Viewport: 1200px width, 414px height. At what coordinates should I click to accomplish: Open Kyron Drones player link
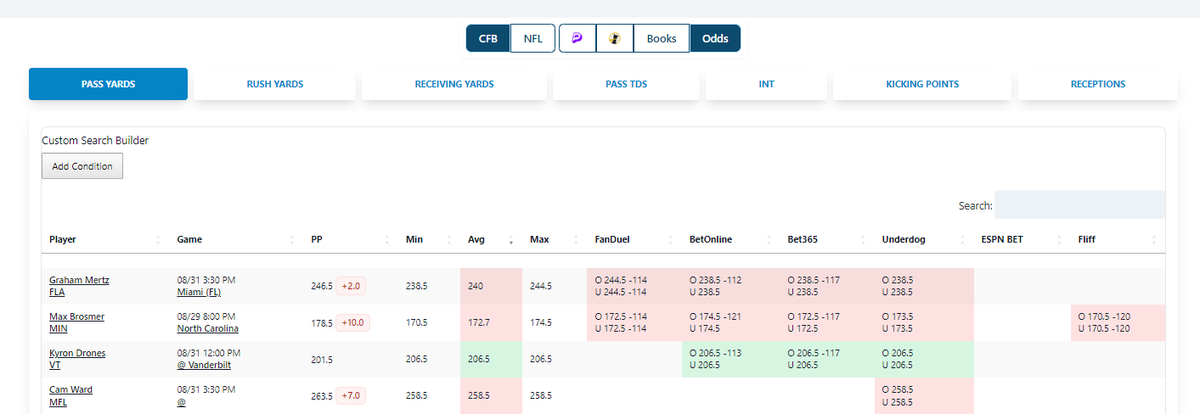[x=77, y=353]
